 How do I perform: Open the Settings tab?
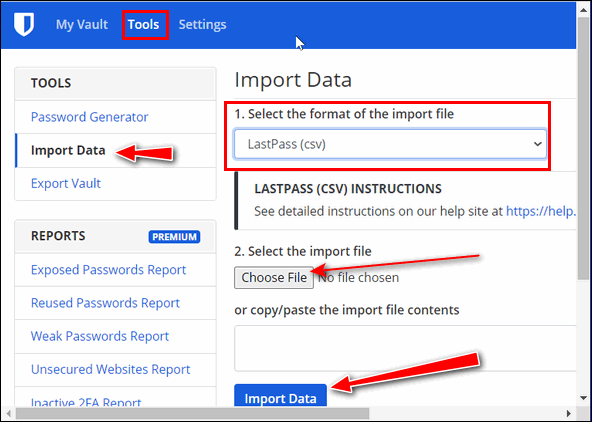coord(202,25)
